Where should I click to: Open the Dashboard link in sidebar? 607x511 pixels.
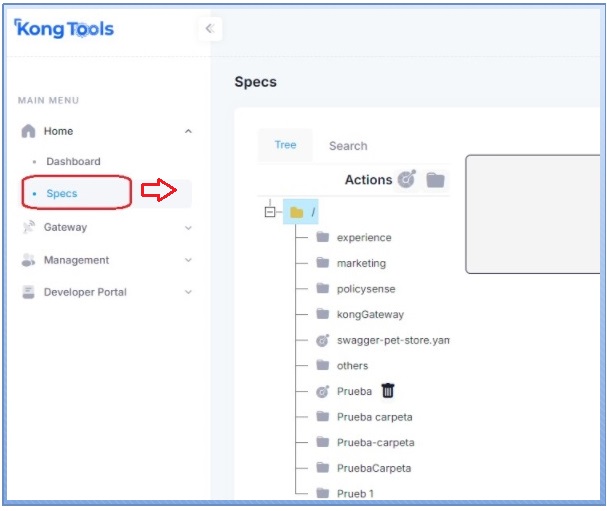(73, 161)
